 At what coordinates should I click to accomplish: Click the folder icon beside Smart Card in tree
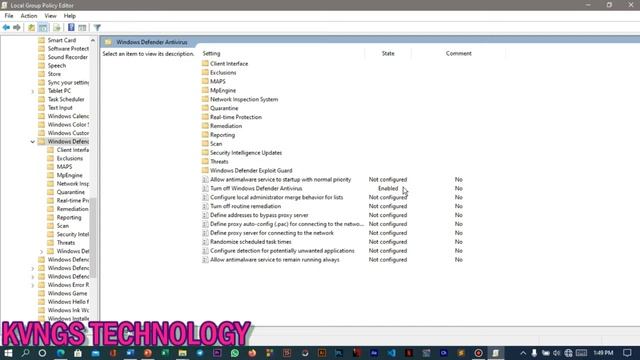pyautogui.click(x=42, y=40)
